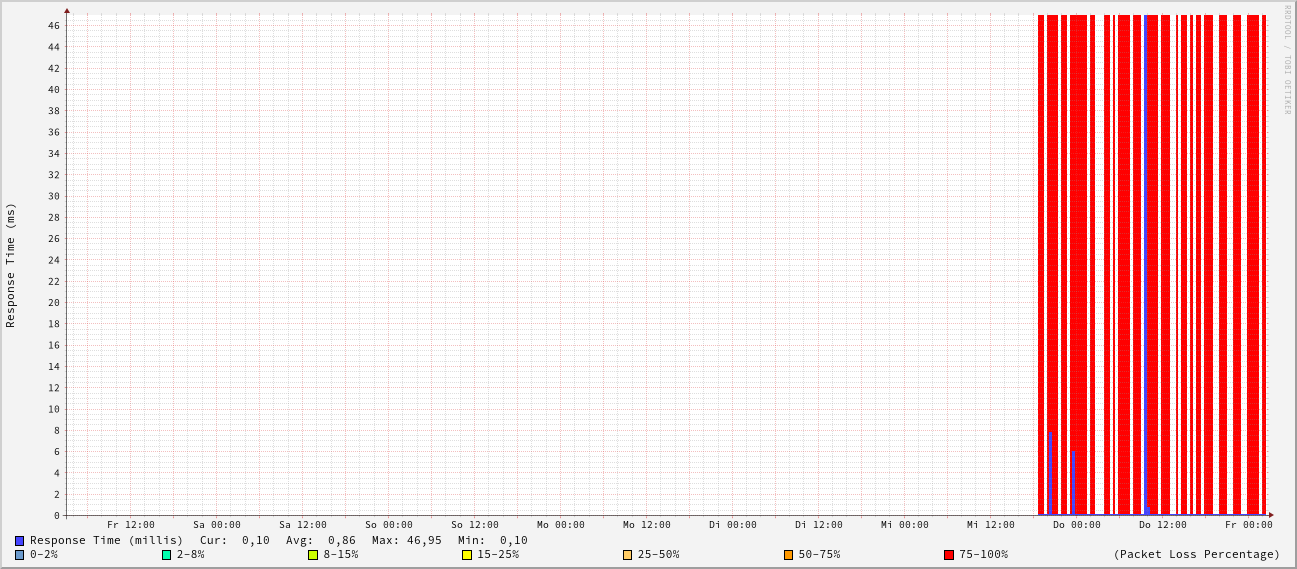
Task: Click the 46 value on the y-axis
Action: point(54,25)
